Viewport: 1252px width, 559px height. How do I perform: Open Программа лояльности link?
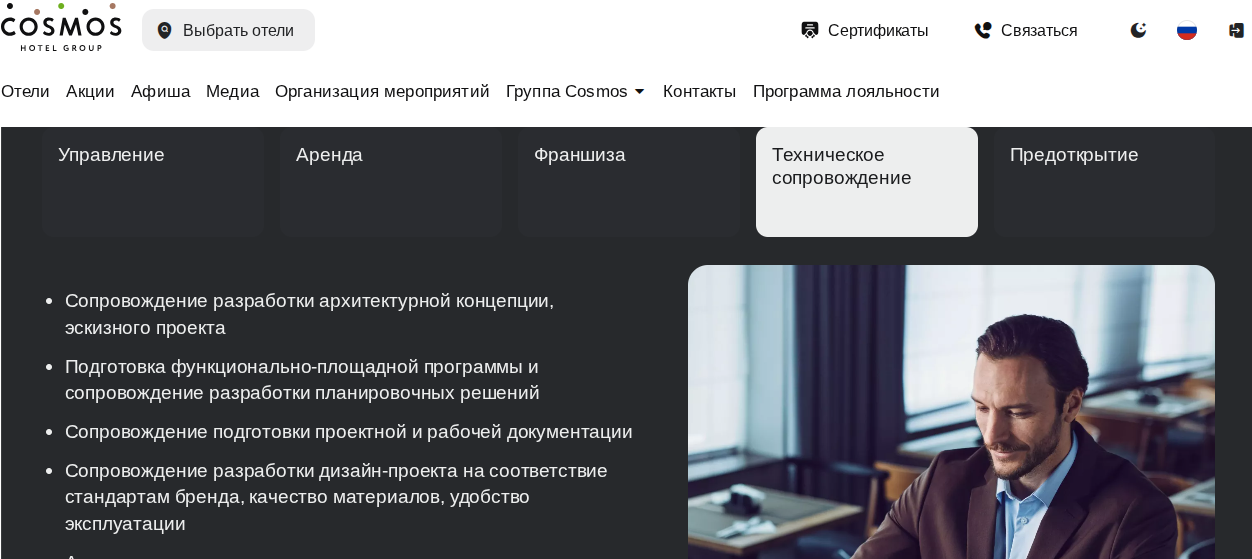click(x=846, y=91)
